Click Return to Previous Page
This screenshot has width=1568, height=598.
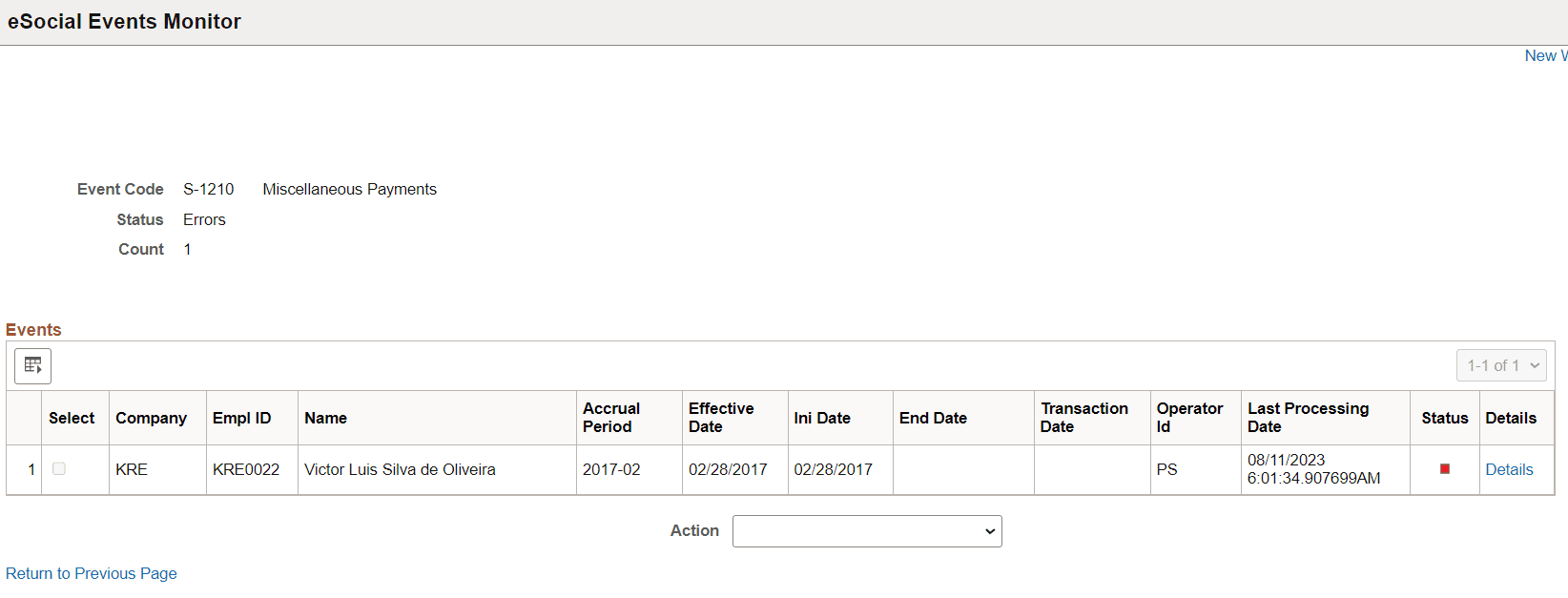[x=91, y=573]
